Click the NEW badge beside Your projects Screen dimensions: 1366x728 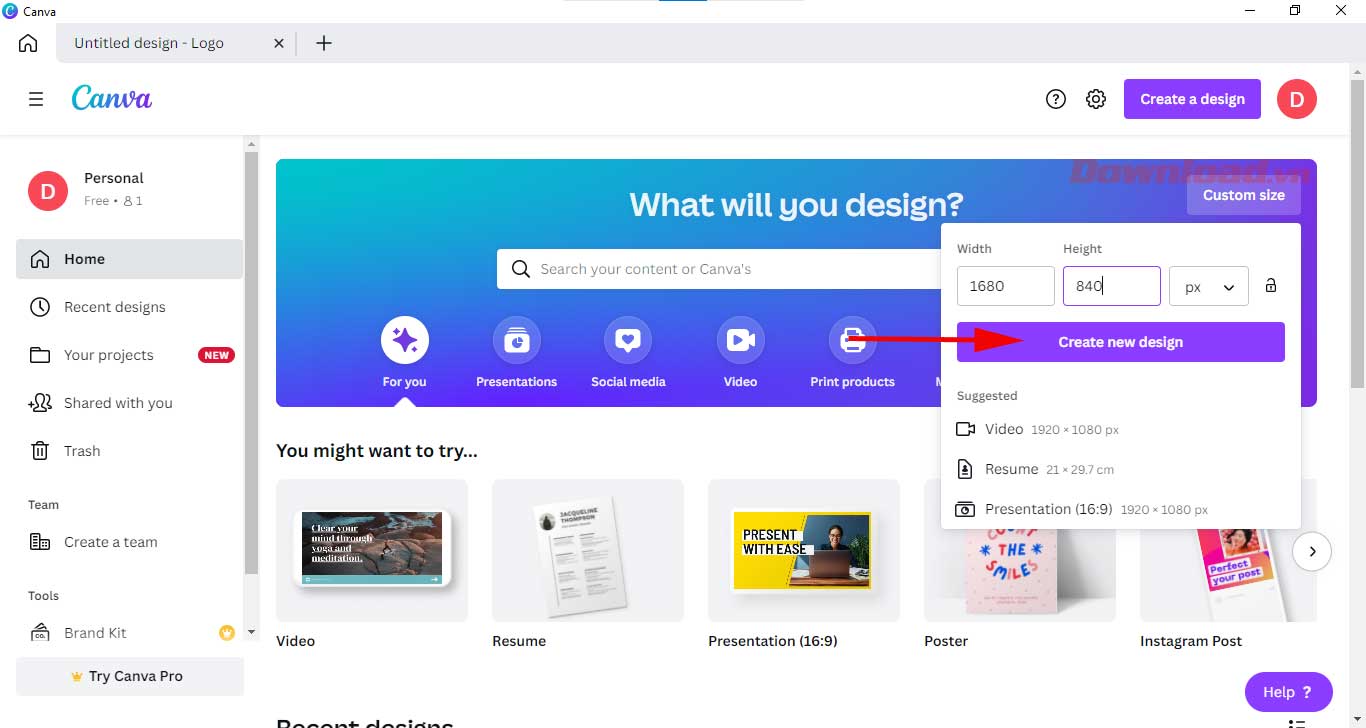point(217,355)
